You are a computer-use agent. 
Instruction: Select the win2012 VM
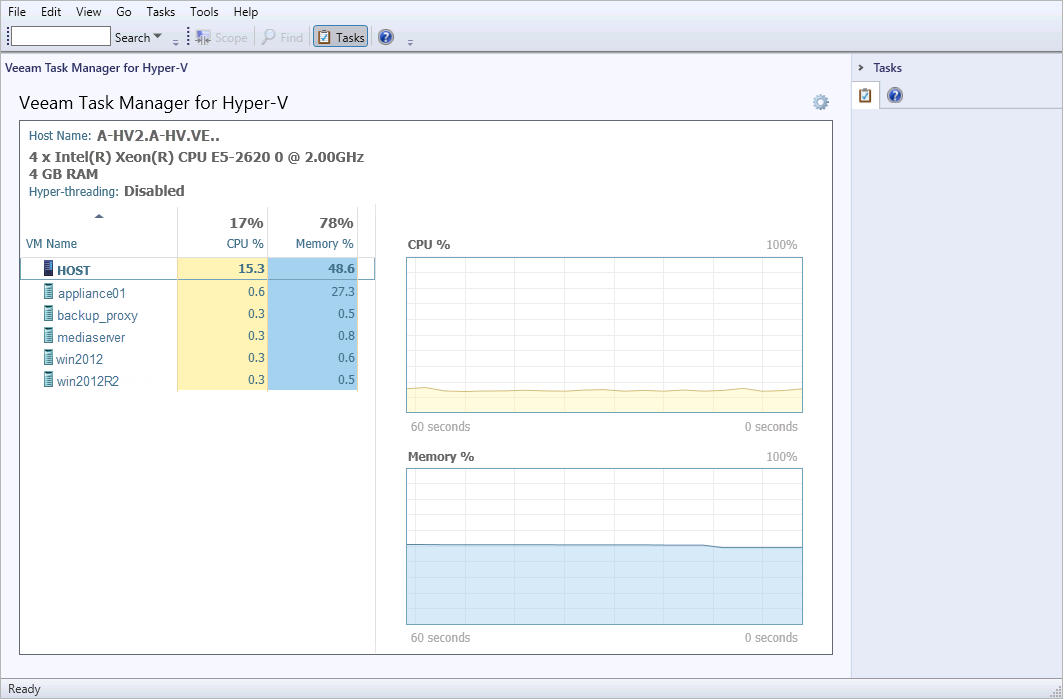79,359
